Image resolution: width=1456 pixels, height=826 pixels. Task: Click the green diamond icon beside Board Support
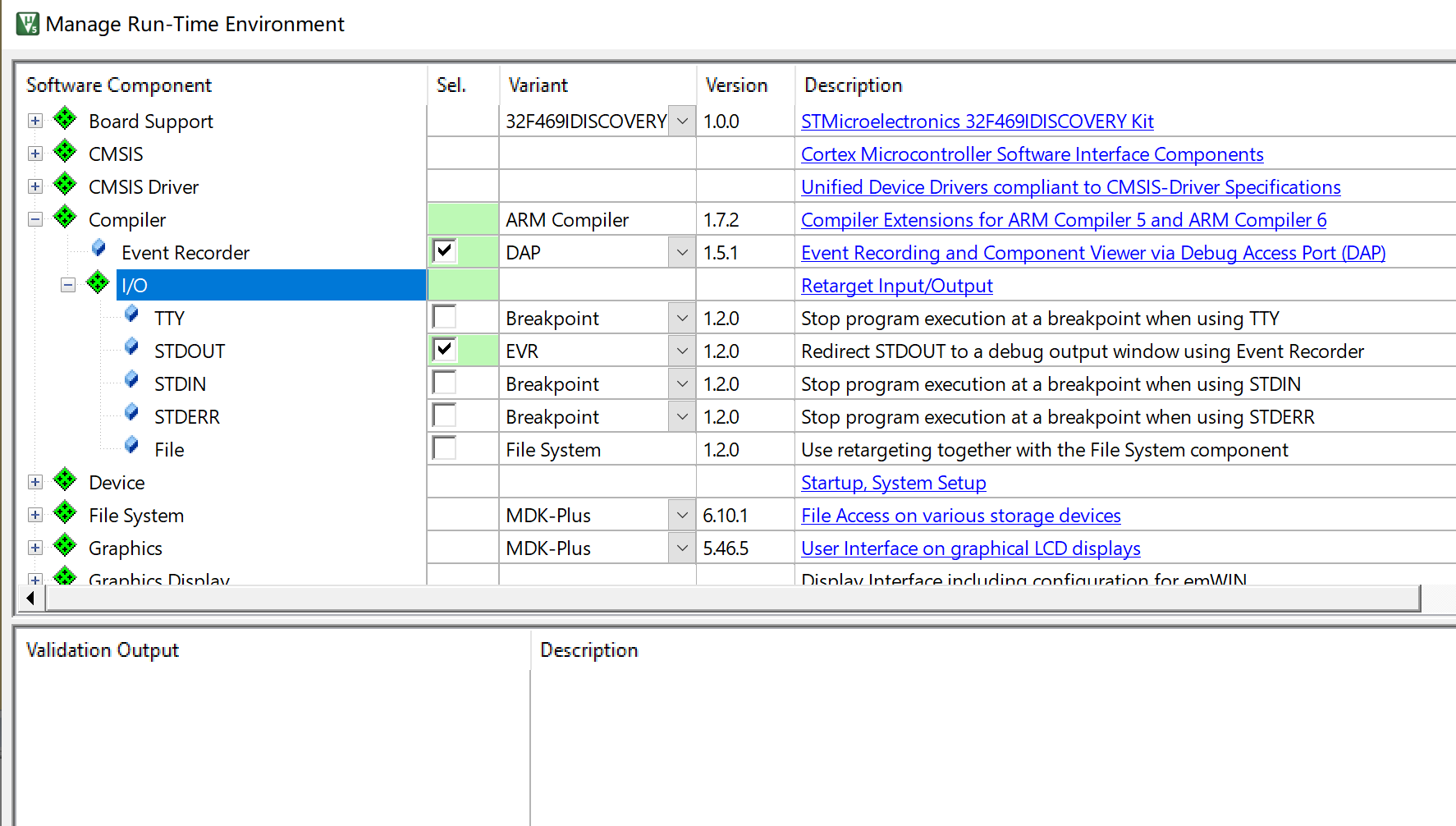(65, 119)
